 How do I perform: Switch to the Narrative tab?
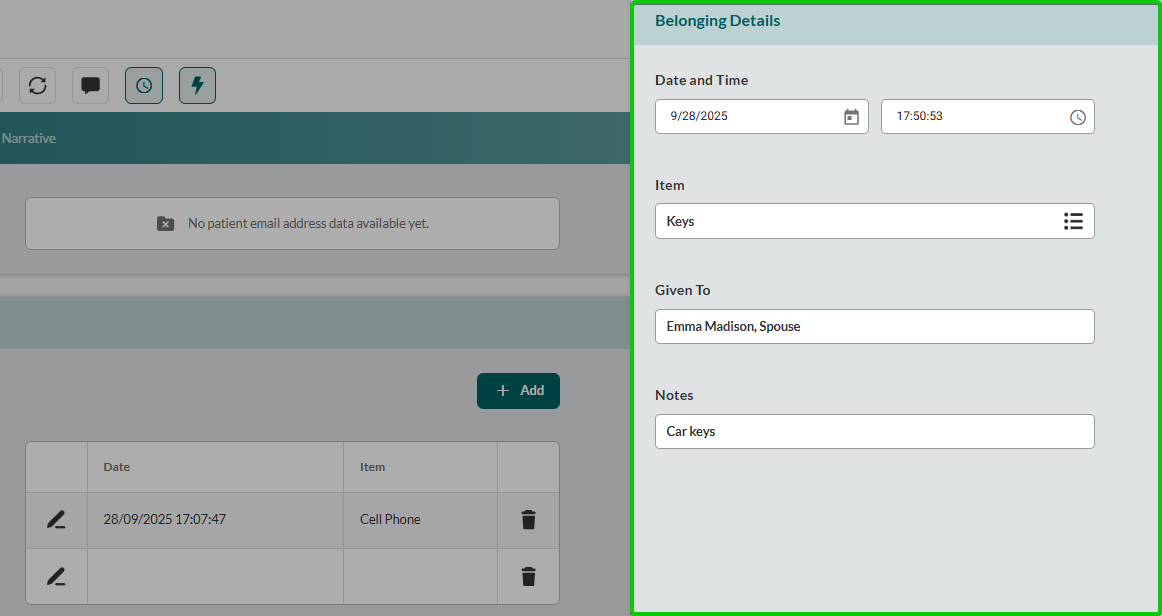click(28, 138)
